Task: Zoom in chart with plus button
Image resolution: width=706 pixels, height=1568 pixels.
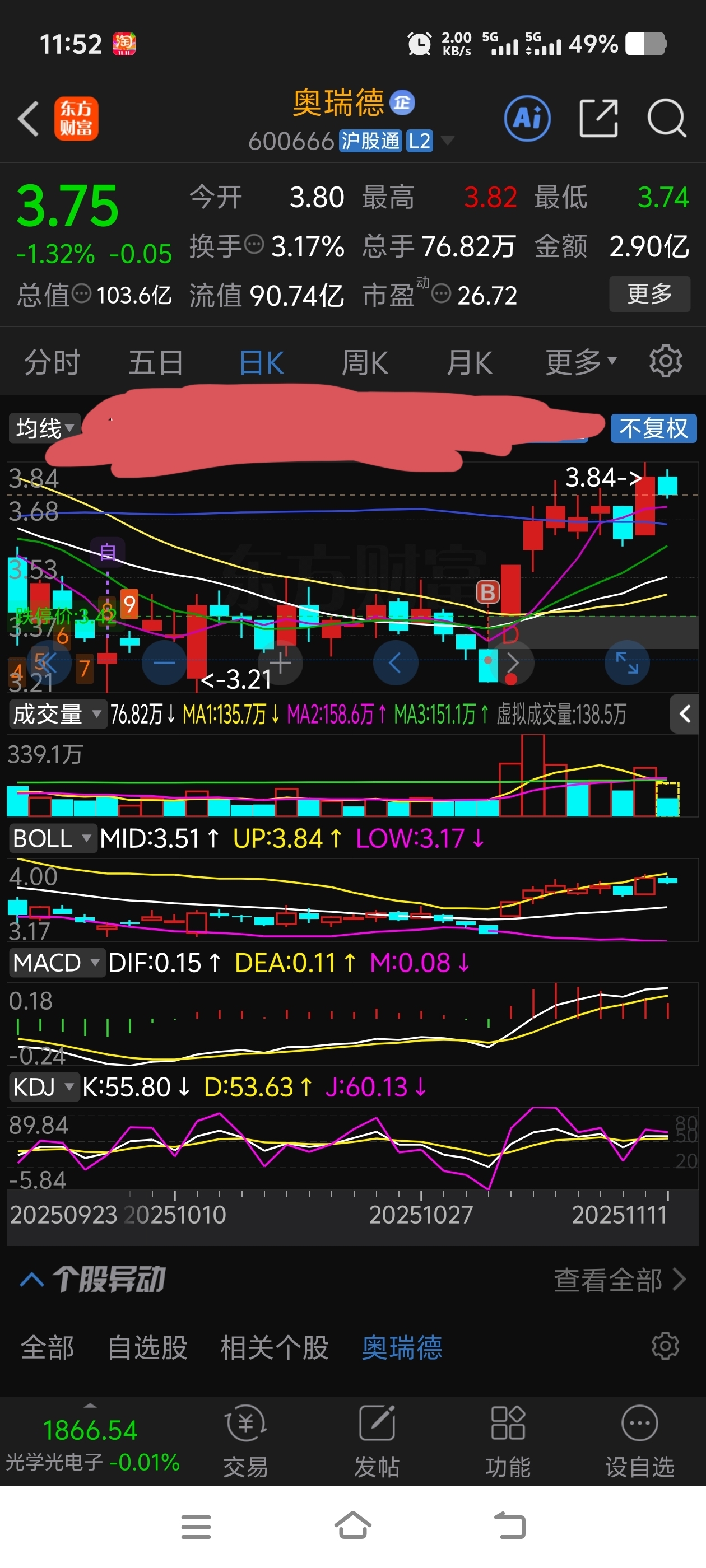Action: [x=280, y=662]
